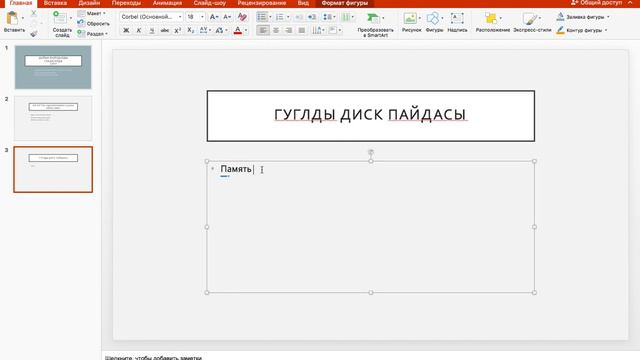Viewport: 640px width, 360px height.
Task: Switch to the Дизайн tab
Action: tap(89, 3)
